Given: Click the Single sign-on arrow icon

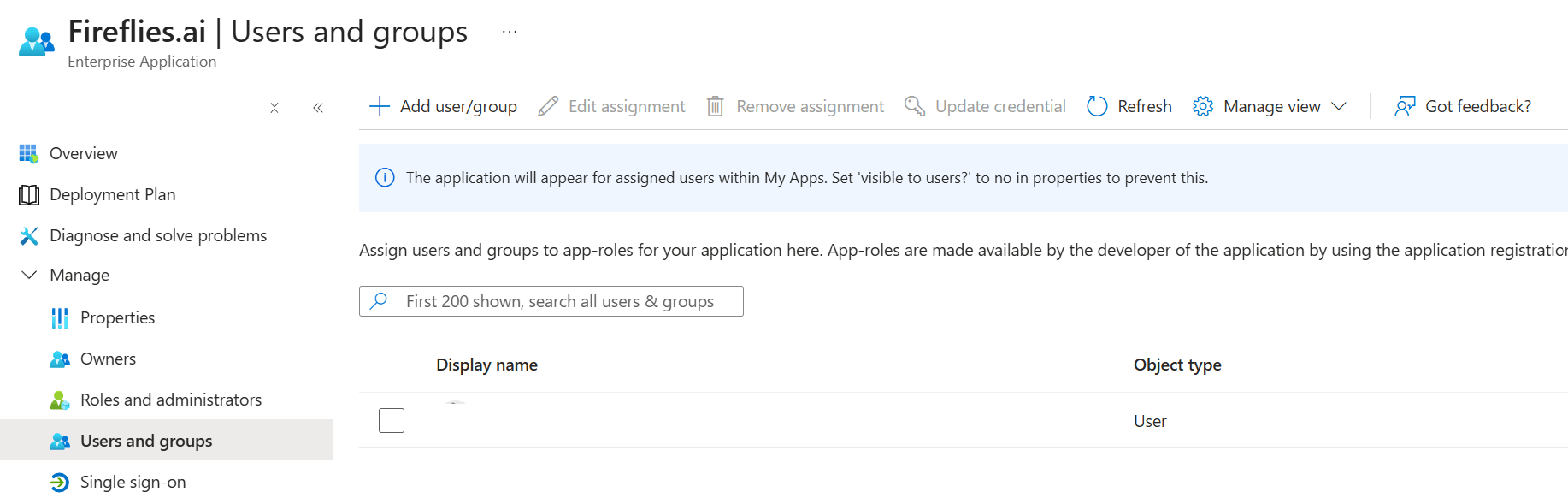Looking at the screenshot, I should coord(60,483).
